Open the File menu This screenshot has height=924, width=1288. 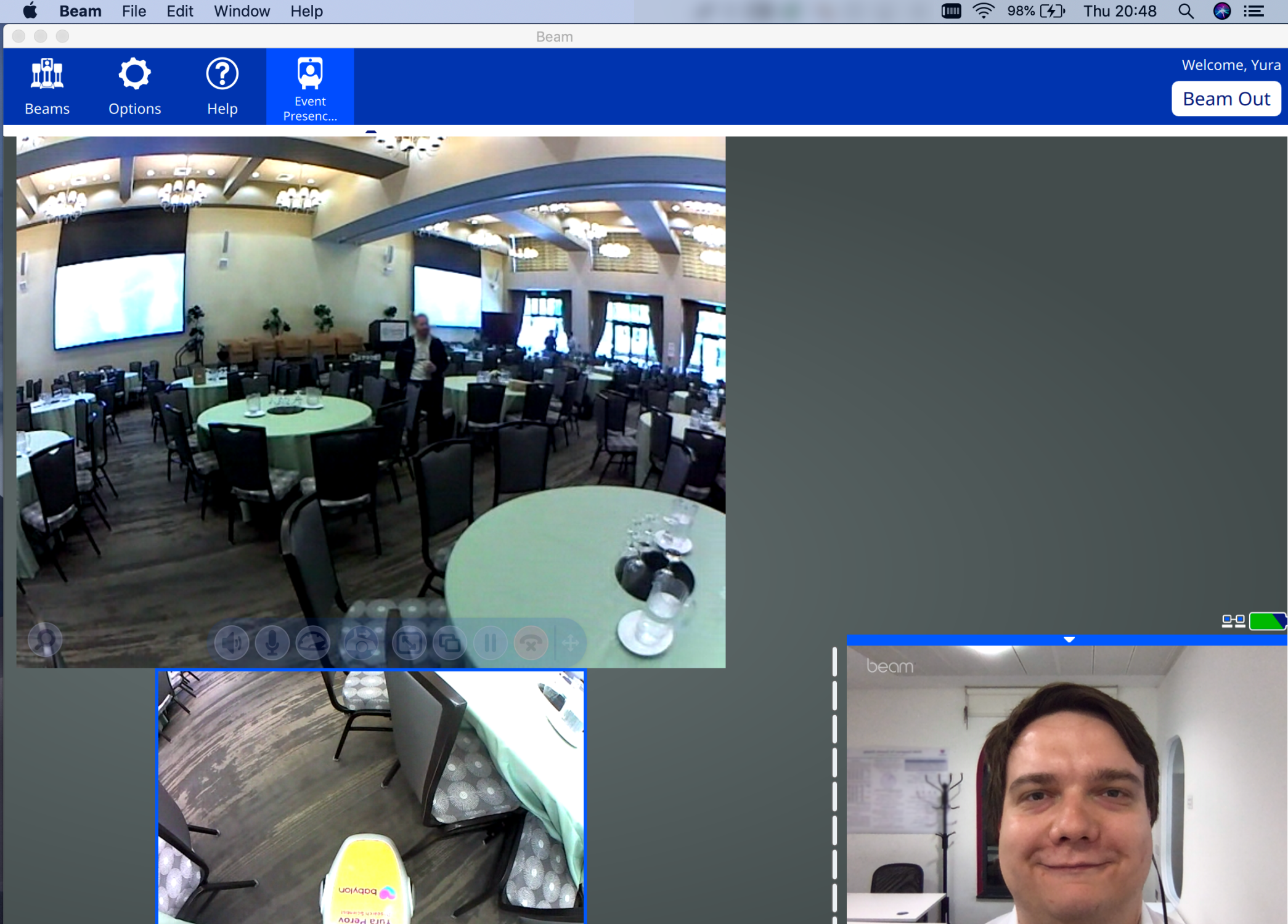click(134, 11)
